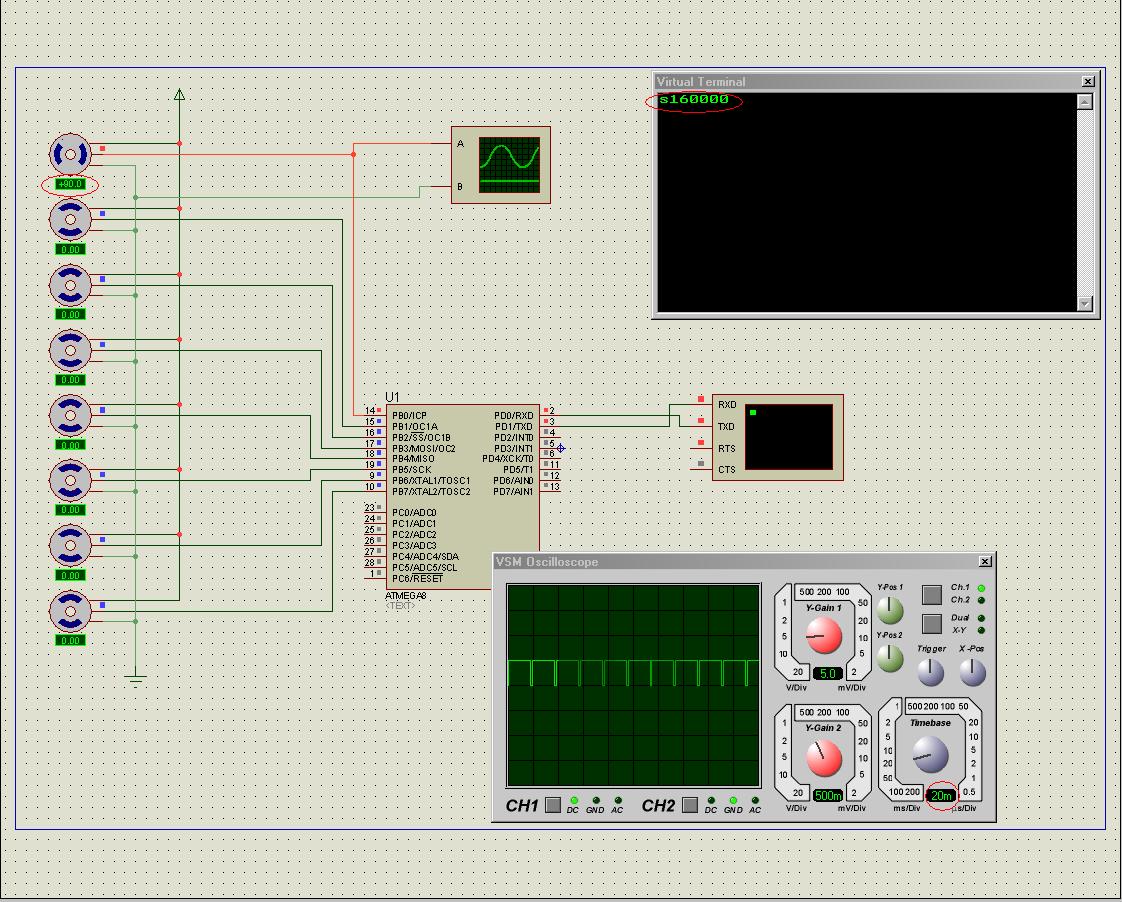The width and height of the screenshot is (1122, 902).
Task: Toggle the Dual/X-Y mode button
Action: click(932, 625)
